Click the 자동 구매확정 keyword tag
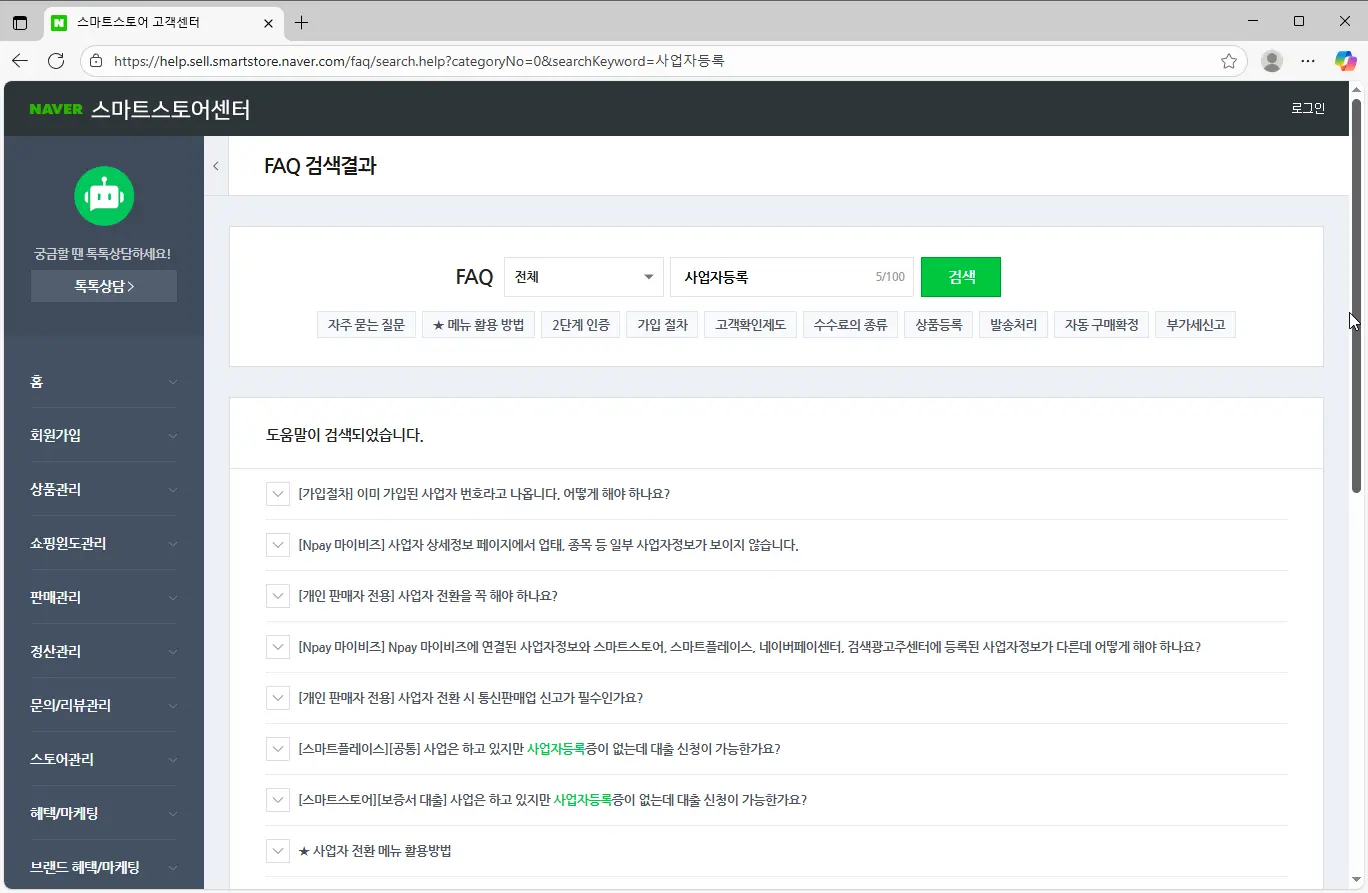The height and width of the screenshot is (893, 1368). [1101, 325]
